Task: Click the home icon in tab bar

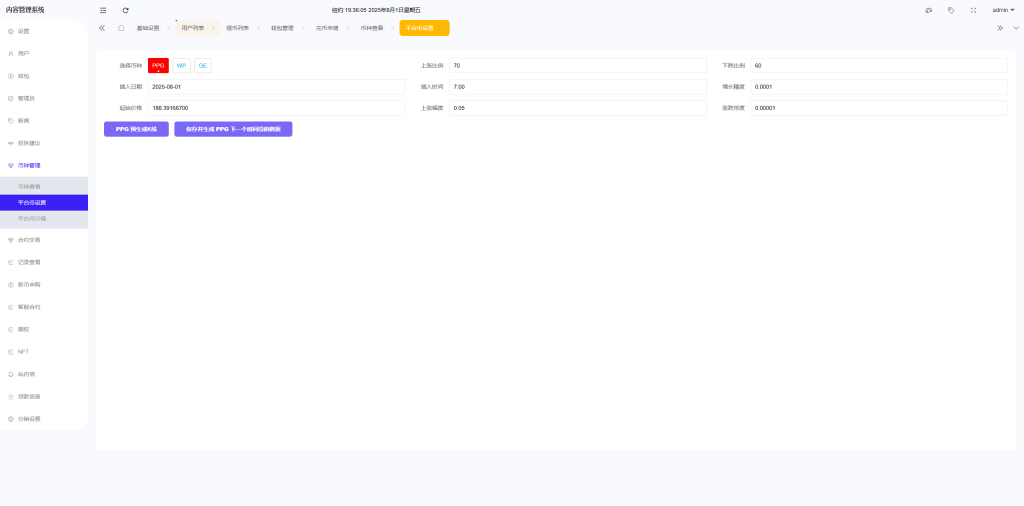Action: tap(121, 28)
